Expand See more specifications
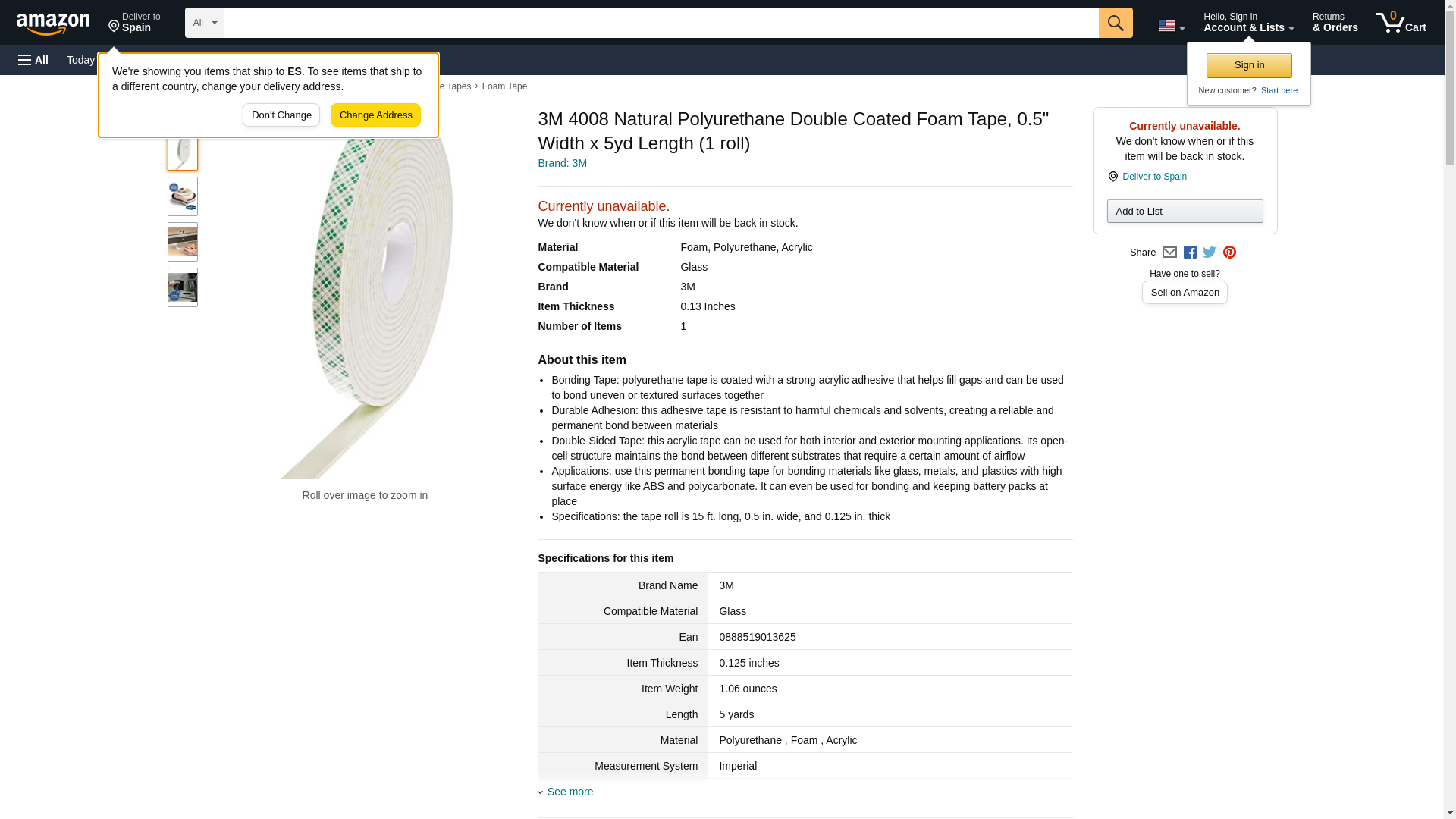1456x819 pixels. (x=570, y=792)
